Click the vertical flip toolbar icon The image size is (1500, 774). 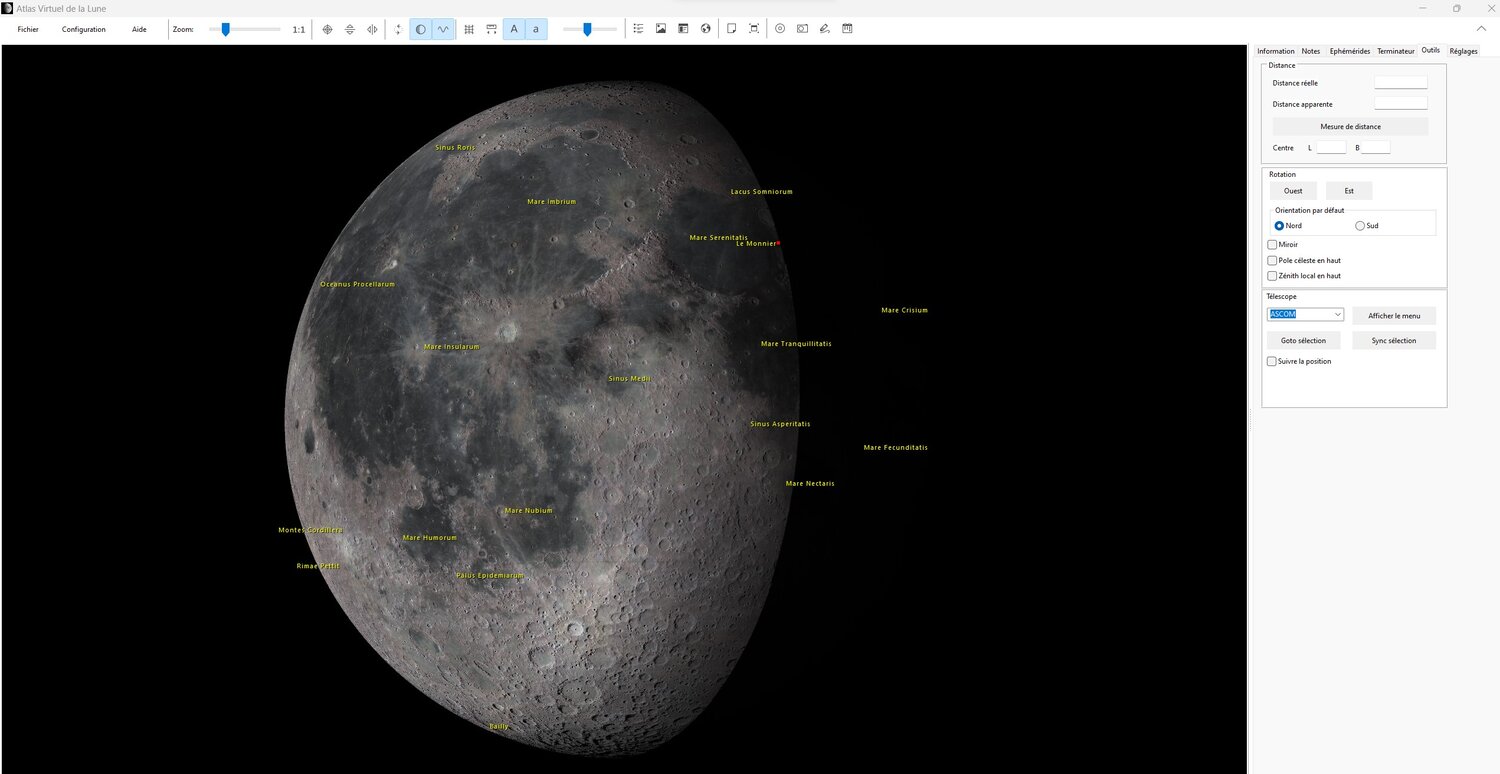(350, 29)
